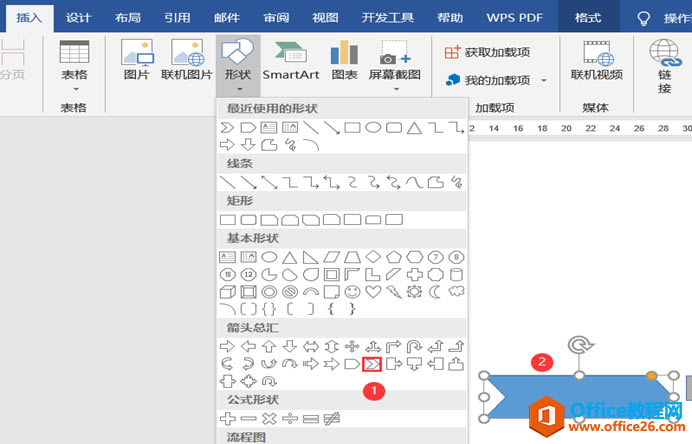Select the donut ring shape

coord(269,292)
